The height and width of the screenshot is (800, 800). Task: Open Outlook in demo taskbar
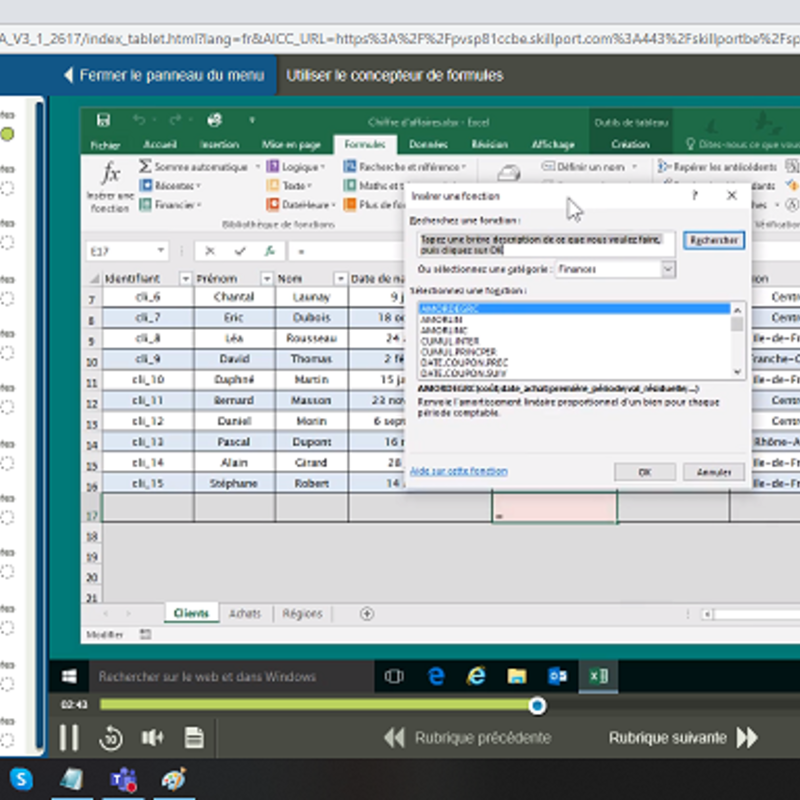[x=557, y=677]
